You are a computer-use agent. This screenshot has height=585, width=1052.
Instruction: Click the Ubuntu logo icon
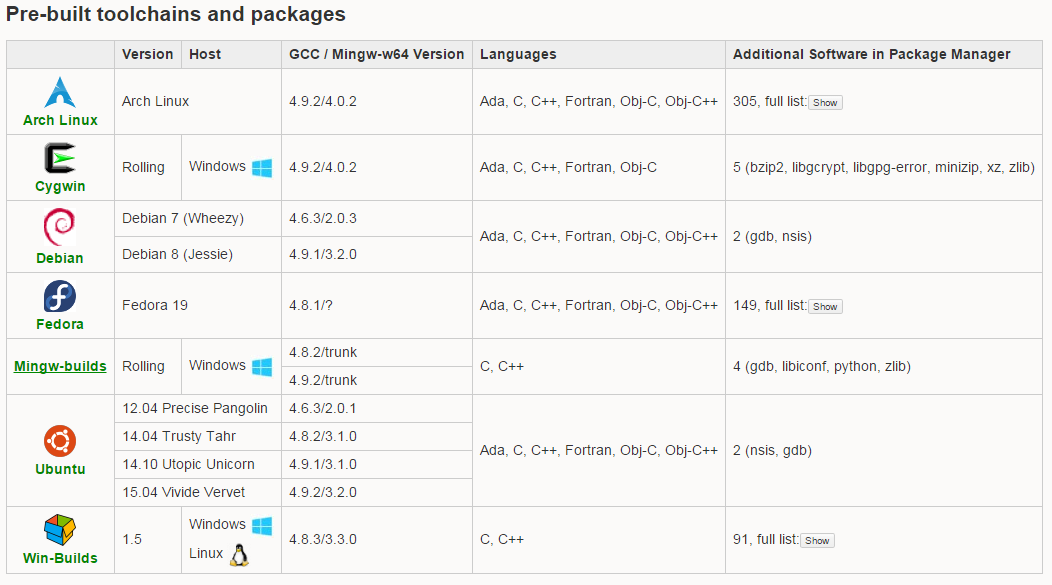(60, 441)
